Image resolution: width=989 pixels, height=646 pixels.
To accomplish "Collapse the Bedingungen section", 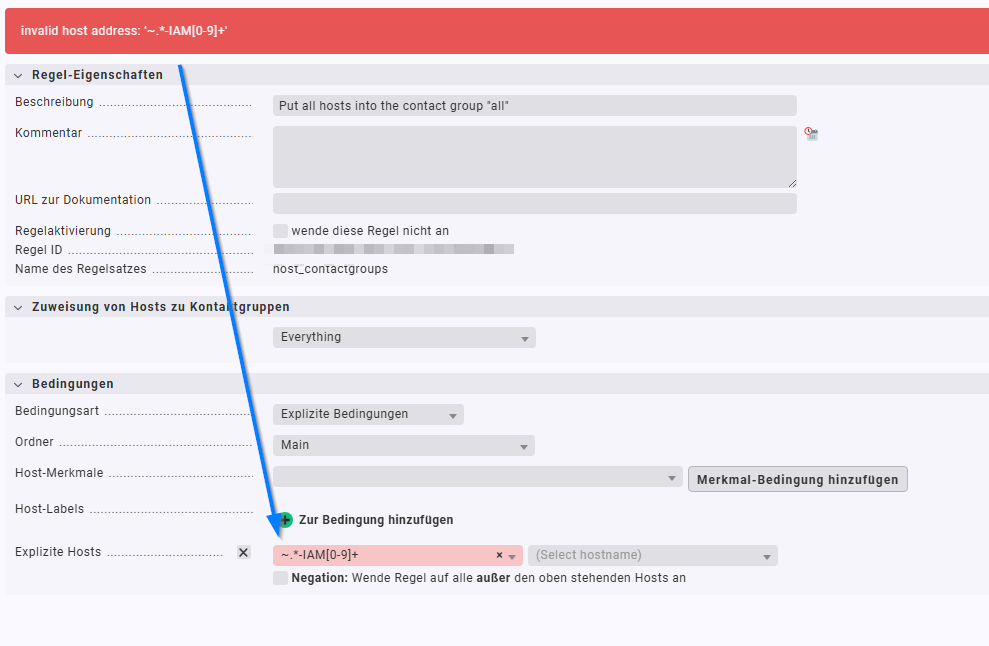I will coord(18,384).
